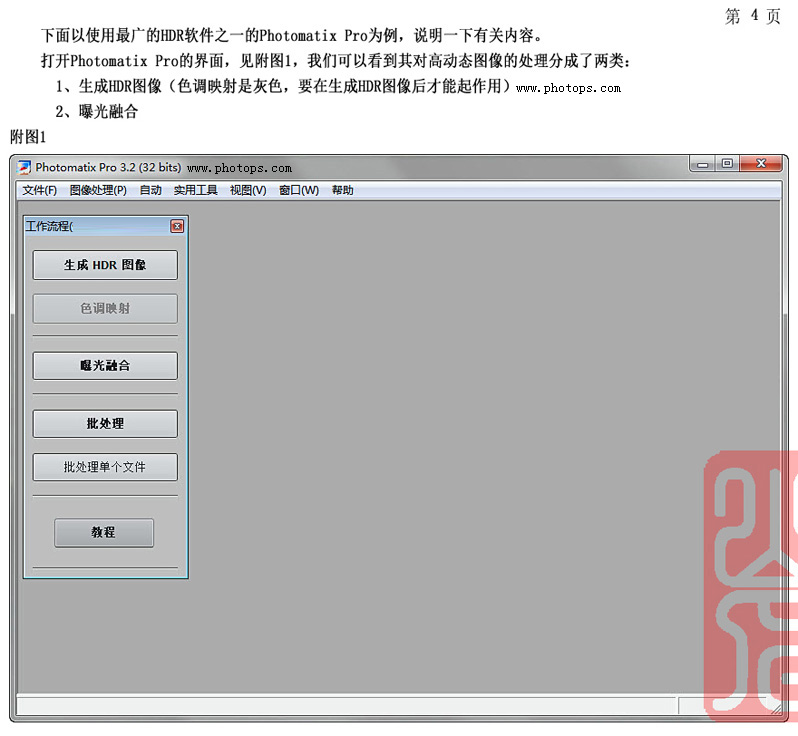Viewport: 798px width, 736px height.
Task: Close the Photomatix Pro window
Action: tap(761, 163)
